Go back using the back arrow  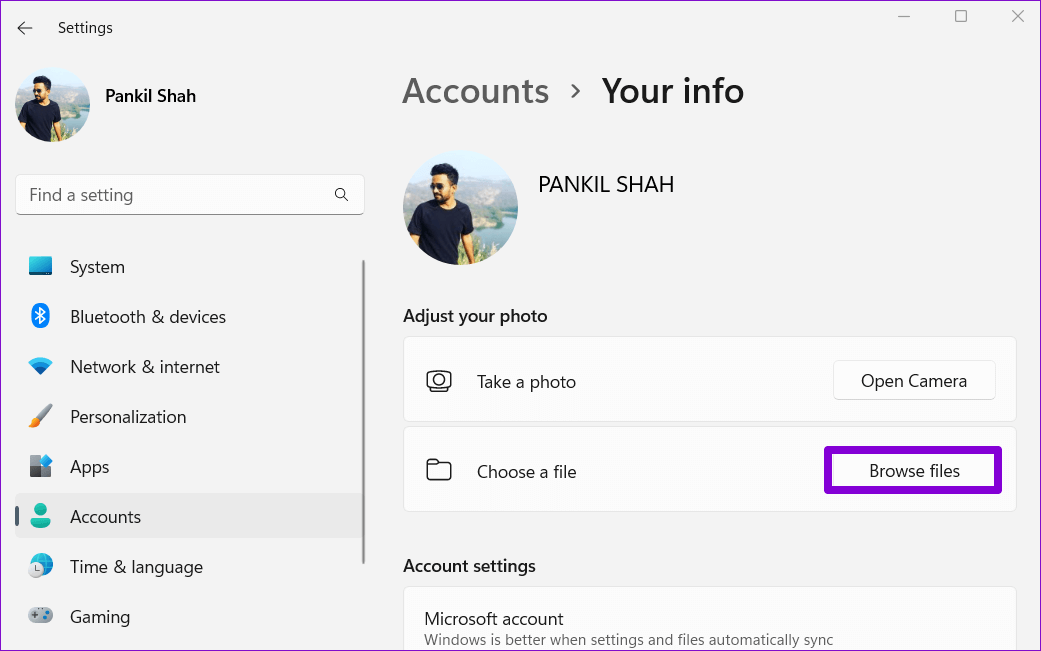click(x=25, y=28)
